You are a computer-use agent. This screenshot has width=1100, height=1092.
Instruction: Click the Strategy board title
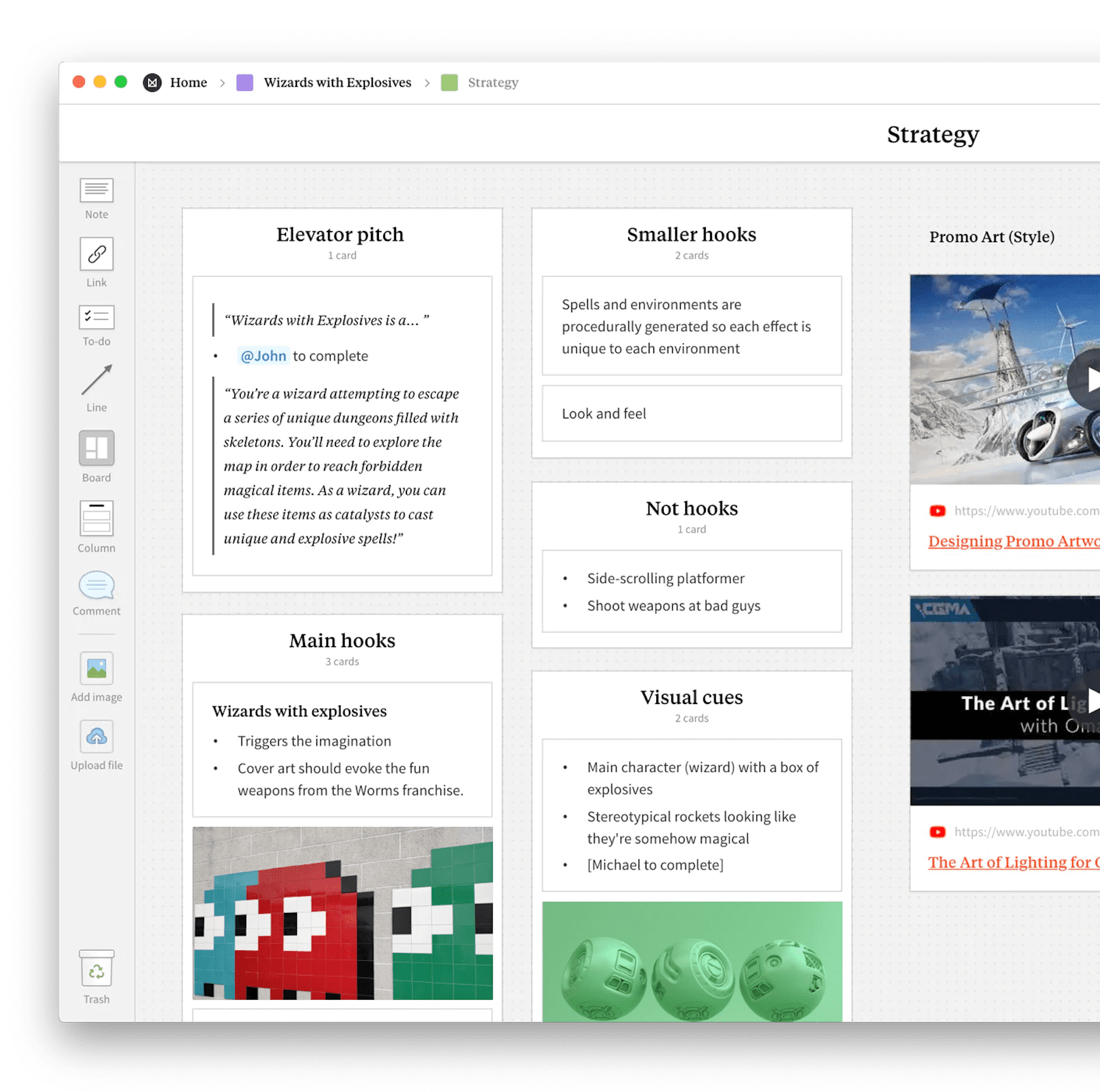933,134
